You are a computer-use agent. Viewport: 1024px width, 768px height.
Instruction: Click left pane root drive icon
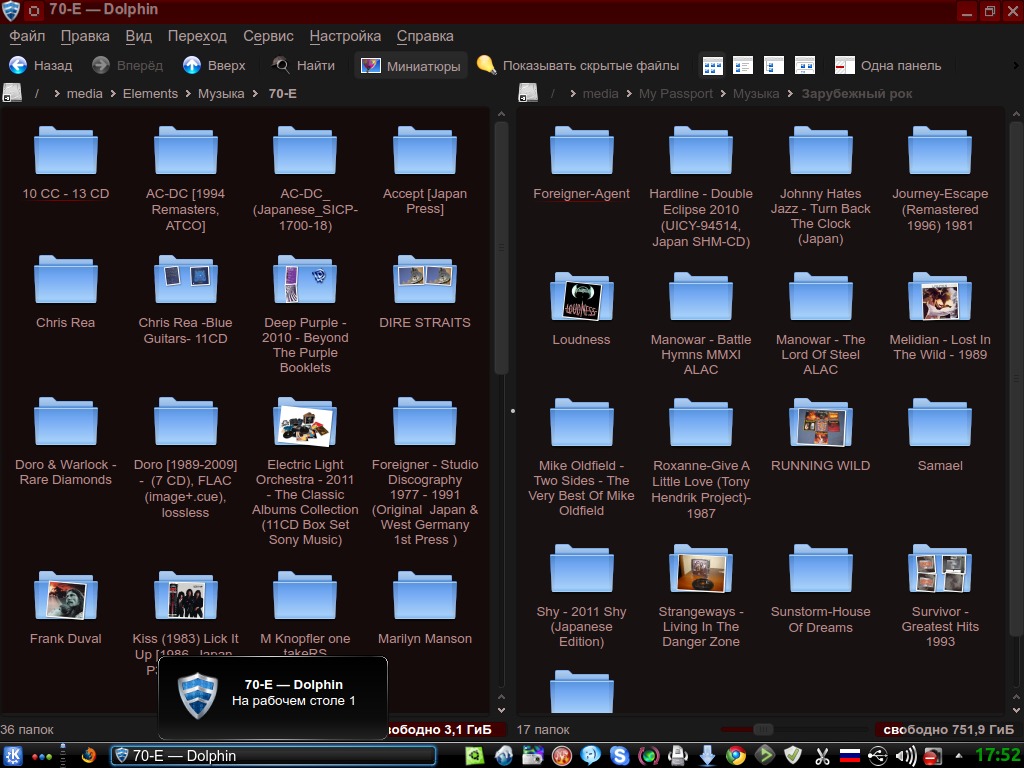(12, 93)
